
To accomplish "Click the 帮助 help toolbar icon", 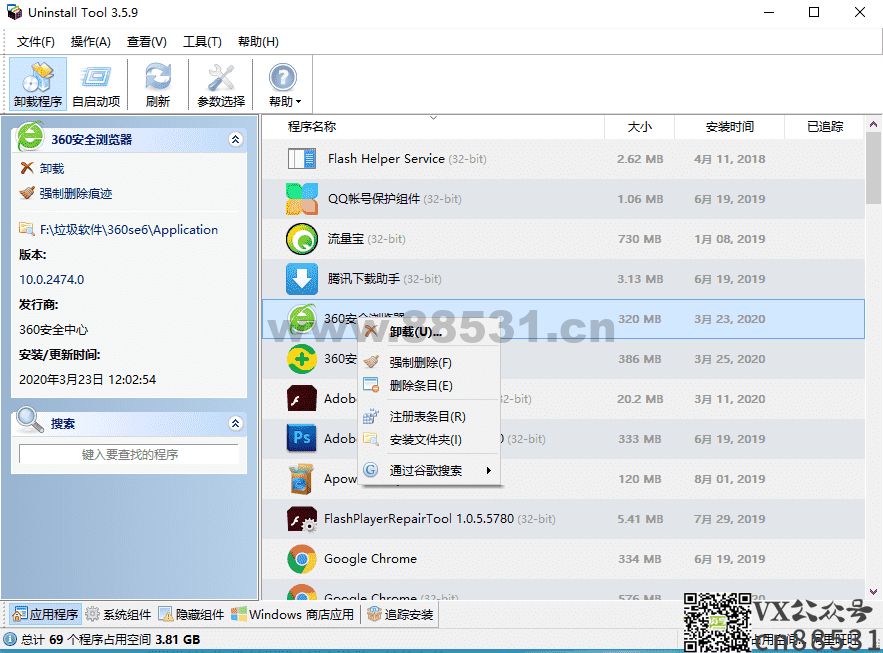I will pos(282,78).
